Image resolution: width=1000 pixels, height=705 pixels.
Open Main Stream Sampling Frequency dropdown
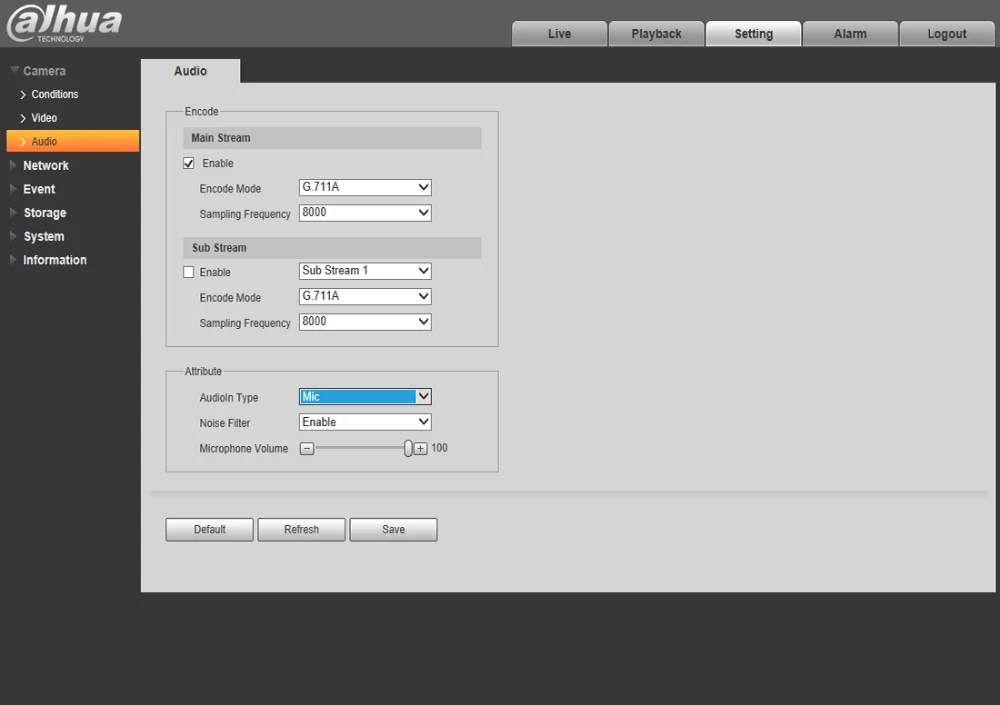pyautogui.click(x=365, y=212)
